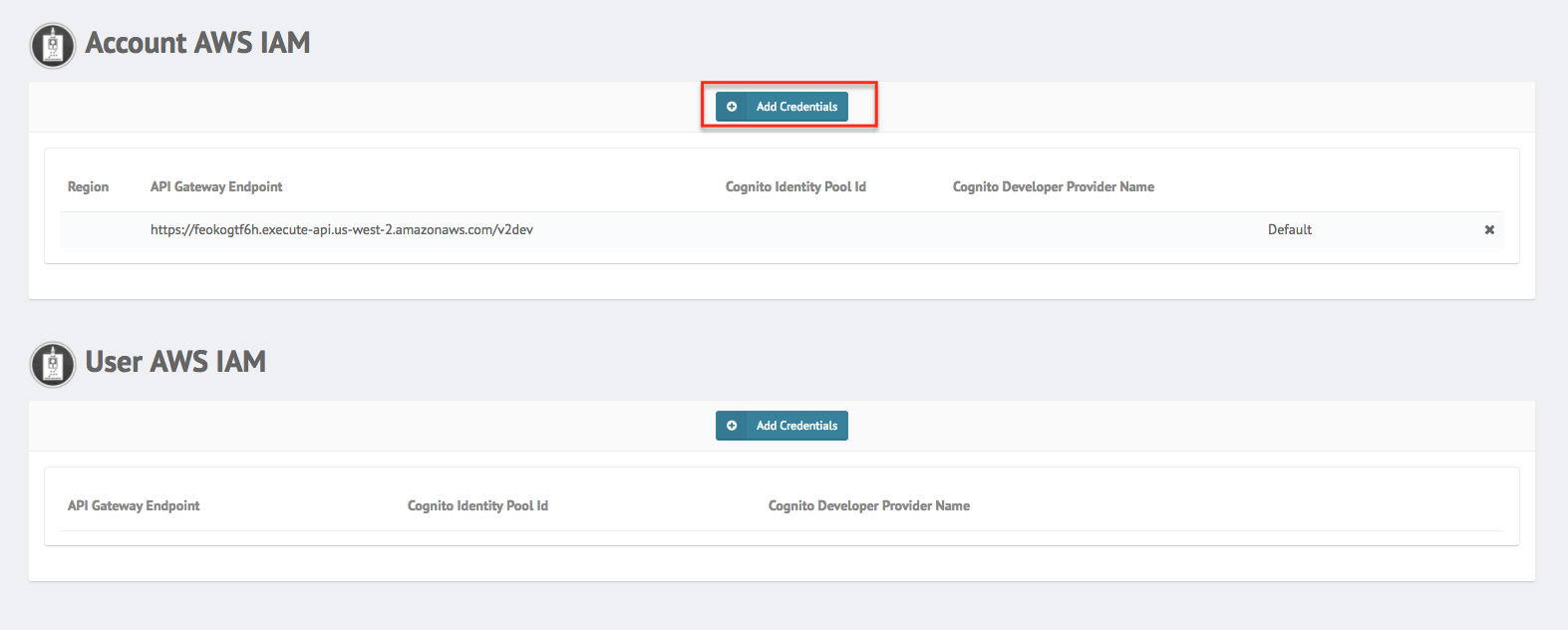Click the Default label in the credential row
The width and height of the screenshot is (1568, 630).
coord(1290,229)
